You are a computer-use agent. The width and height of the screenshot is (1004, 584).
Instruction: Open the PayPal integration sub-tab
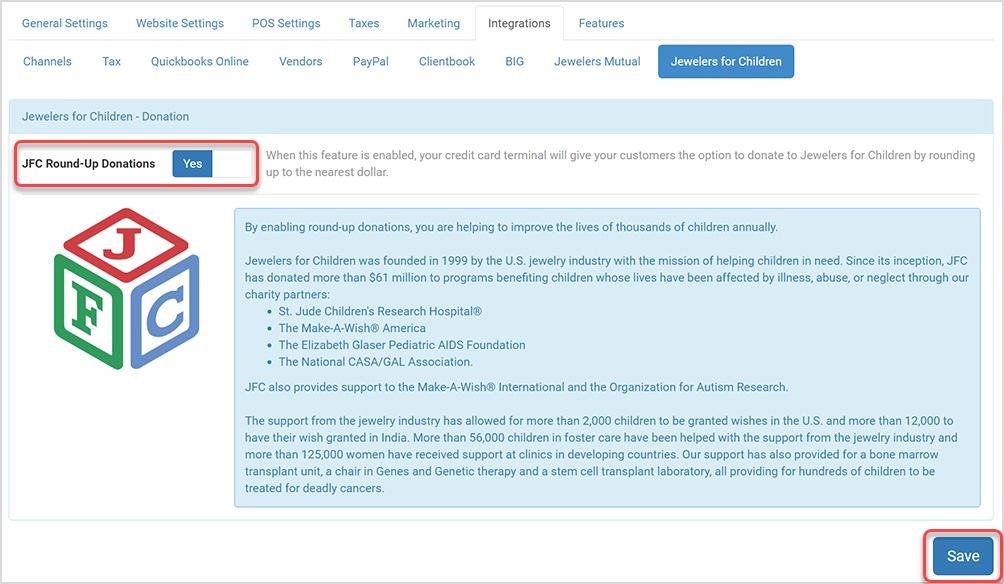click(x=371, y=61)
